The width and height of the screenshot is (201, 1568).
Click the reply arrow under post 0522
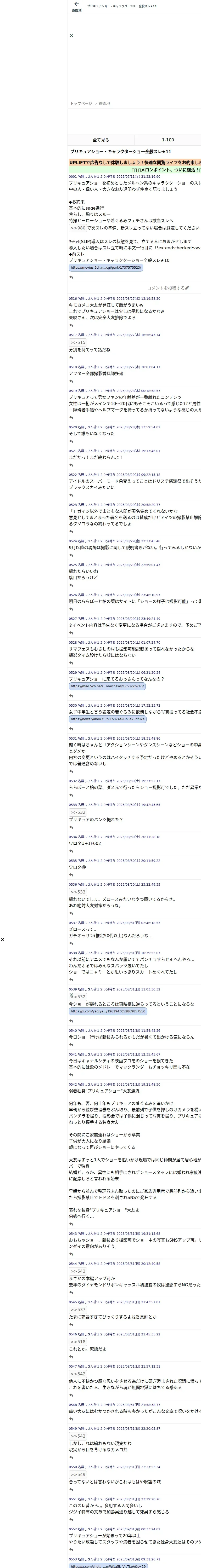click(x=71, y=495)
